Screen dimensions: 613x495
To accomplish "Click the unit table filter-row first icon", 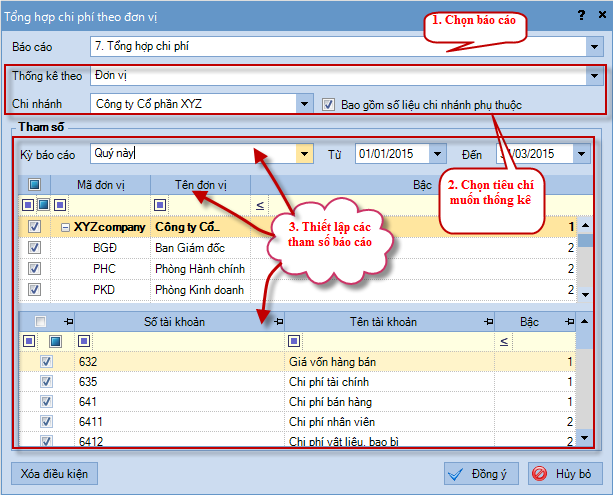I will [28, 204].
